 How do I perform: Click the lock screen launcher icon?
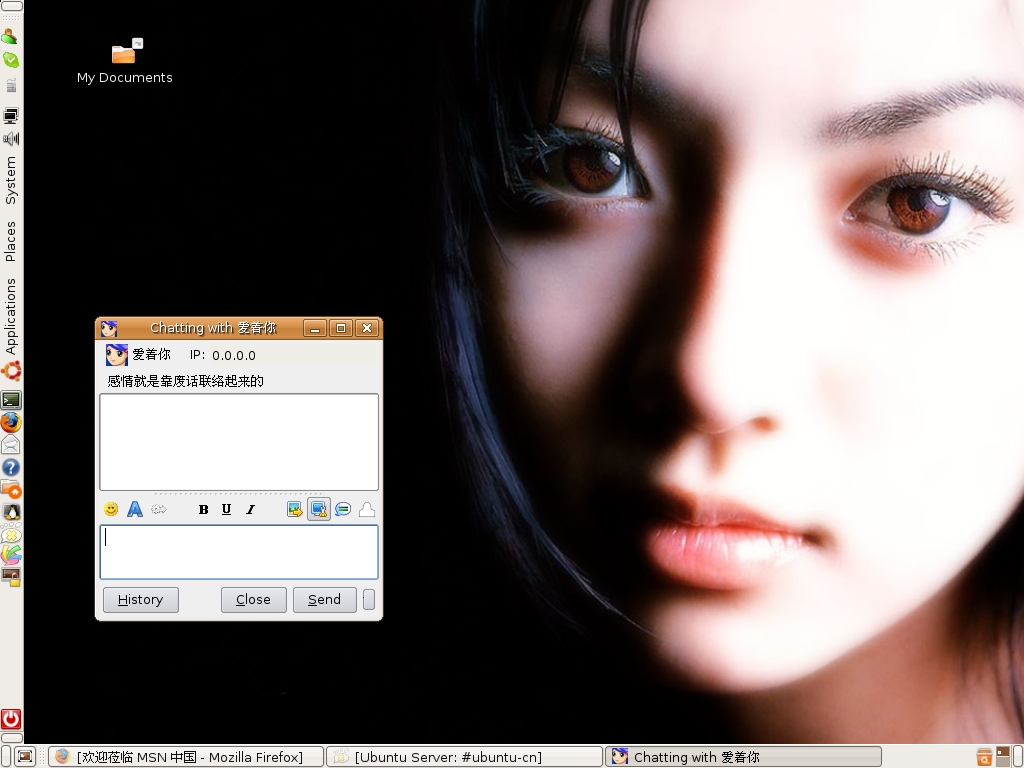pos(11,577)
